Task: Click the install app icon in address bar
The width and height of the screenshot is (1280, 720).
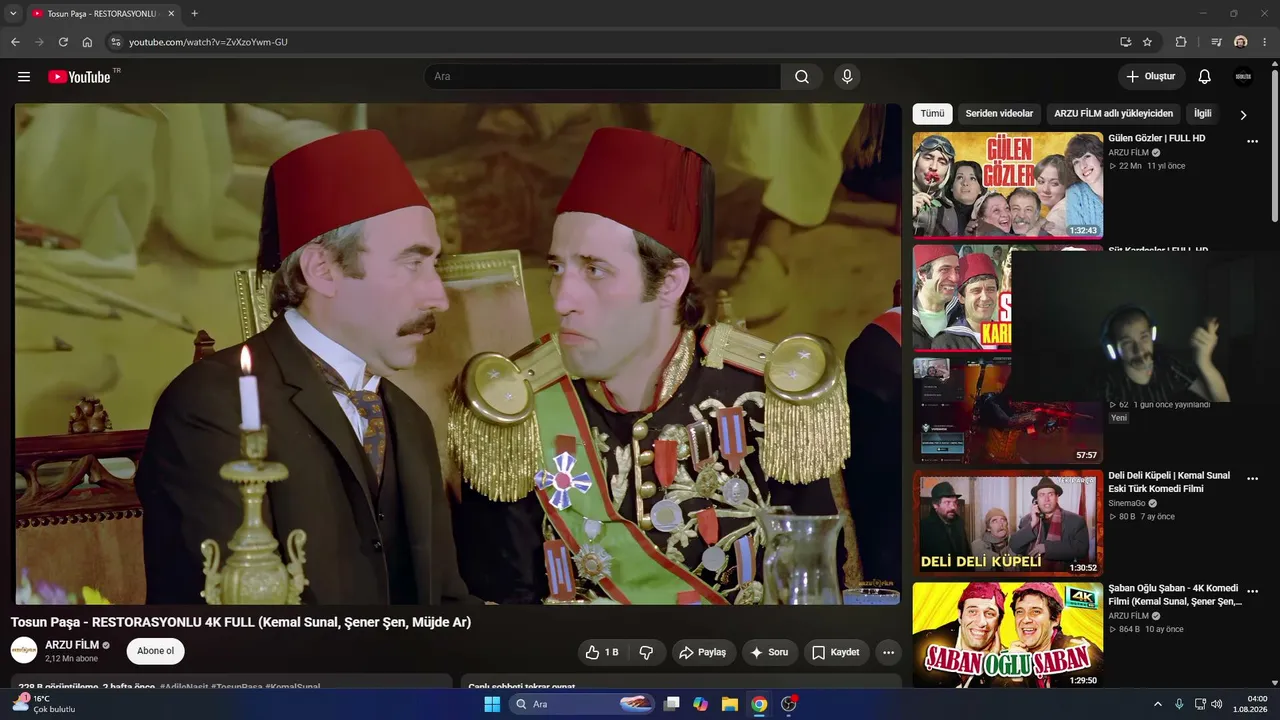Action: click(1126, 42)
